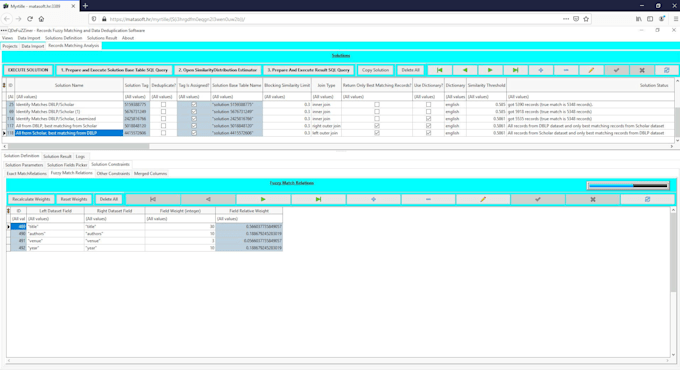
Task: Click Prepare and Execute Solution Base Table SQL Query
Action: pyautogui.click(x=114, y=70)
